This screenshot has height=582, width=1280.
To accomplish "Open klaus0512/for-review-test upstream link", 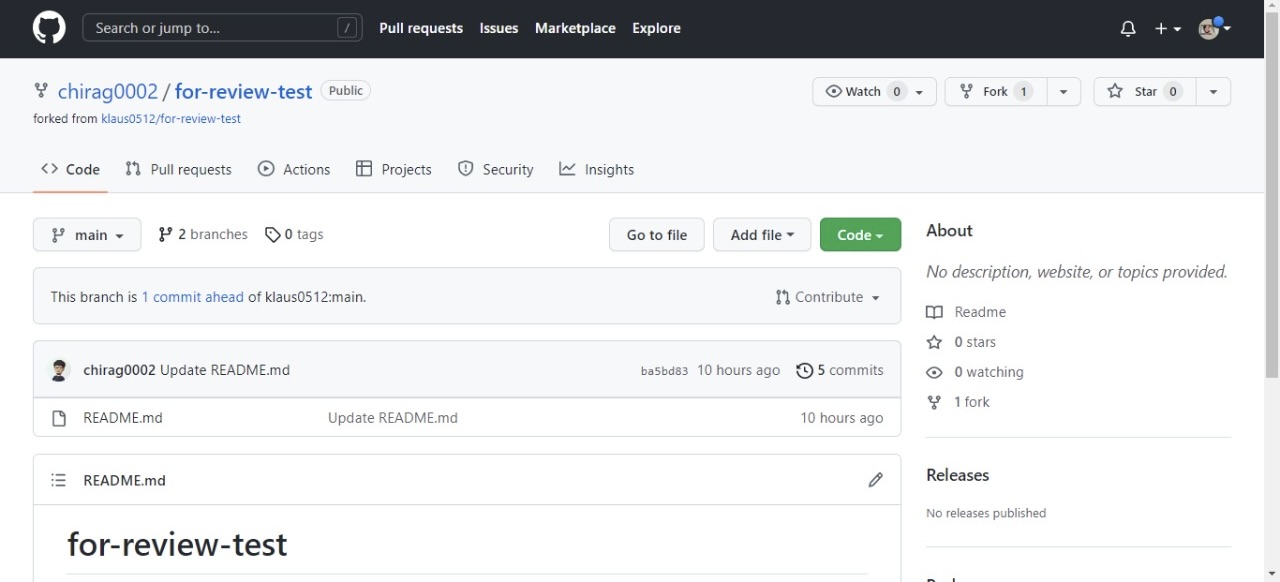I will coord(171,118).
